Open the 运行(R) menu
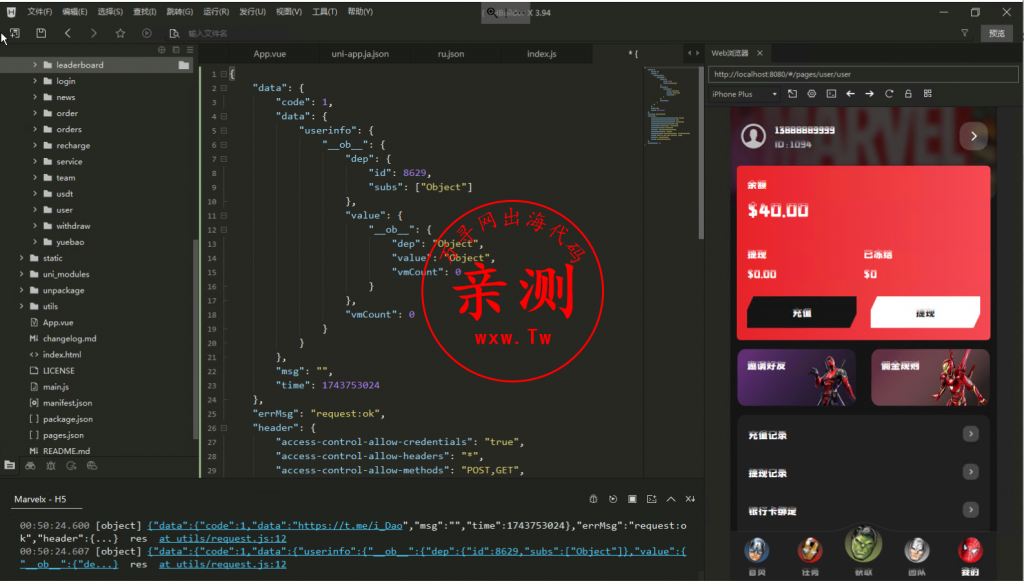This screenshot has width=1024, height=581. click(x=215, y=12)
